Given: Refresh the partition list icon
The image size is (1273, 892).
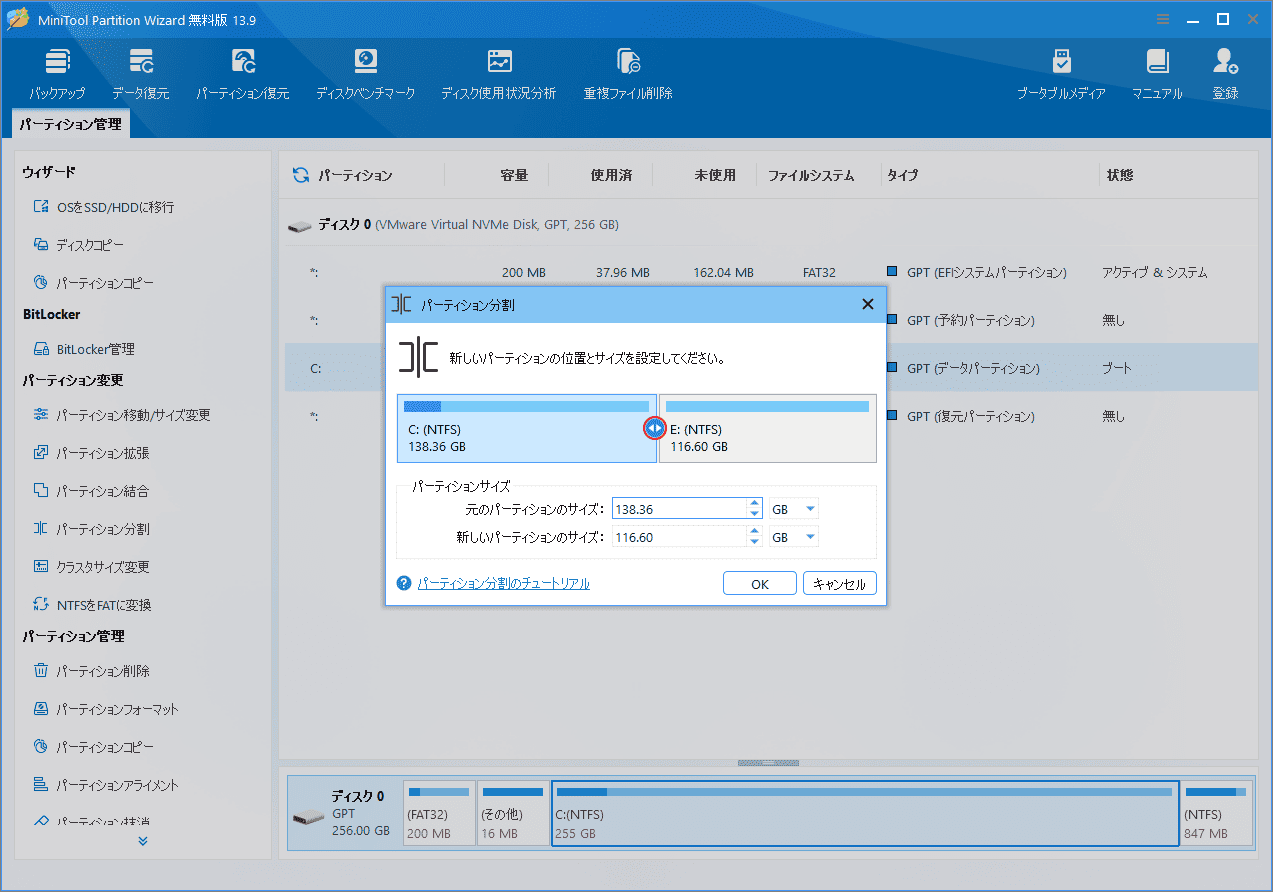Looking at the screenshot, I should pyautogui.click(x=300, y=175).
